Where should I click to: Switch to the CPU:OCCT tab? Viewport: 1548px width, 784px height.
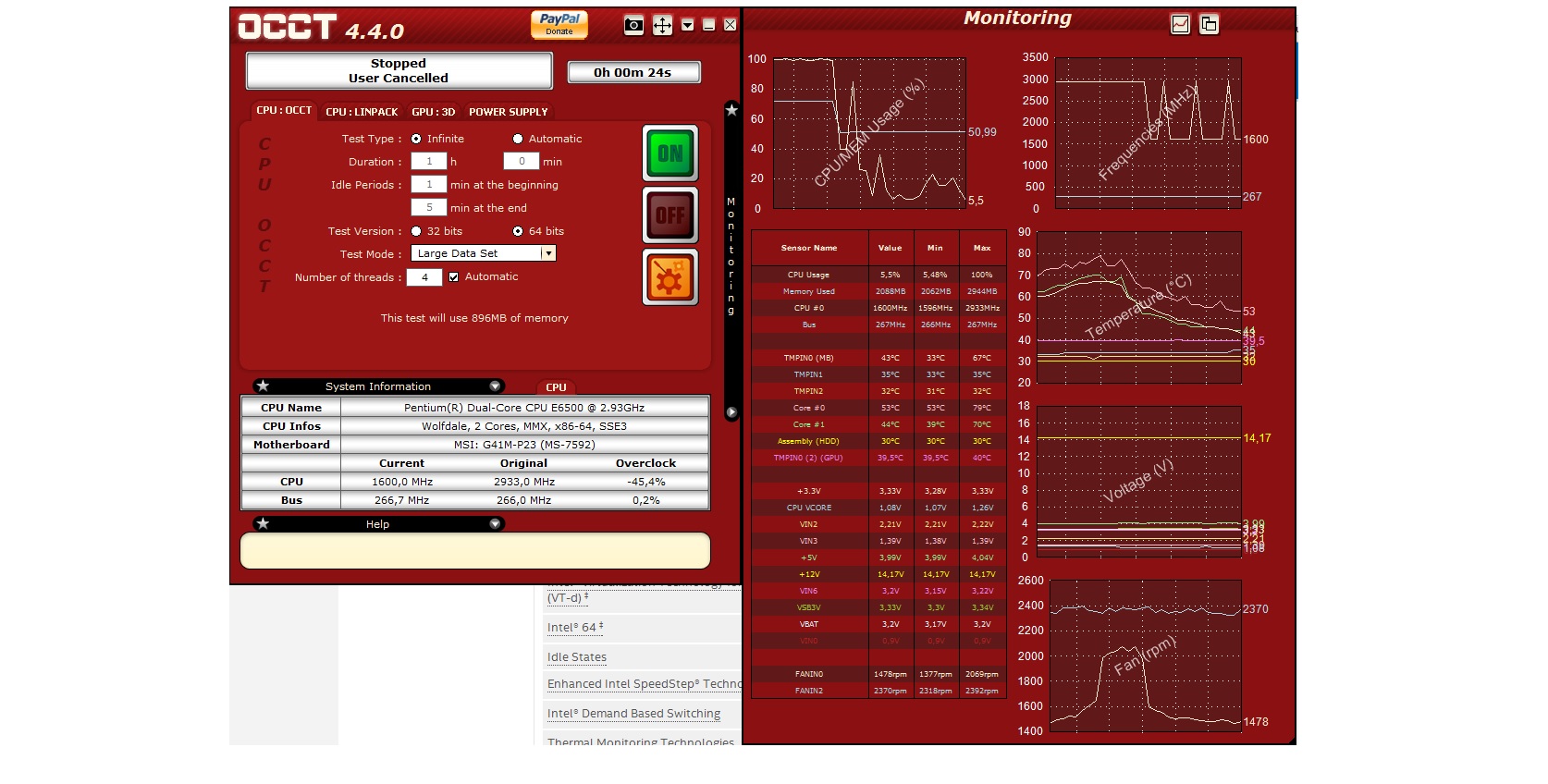[x=284, y=110]
